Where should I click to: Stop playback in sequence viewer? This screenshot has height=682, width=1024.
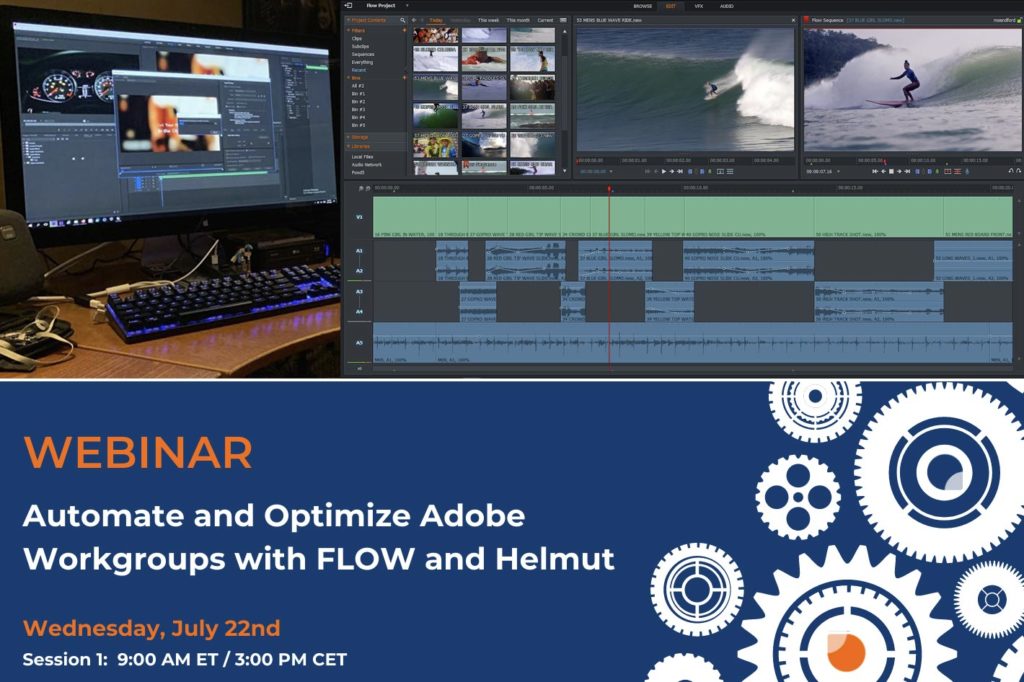891,172
